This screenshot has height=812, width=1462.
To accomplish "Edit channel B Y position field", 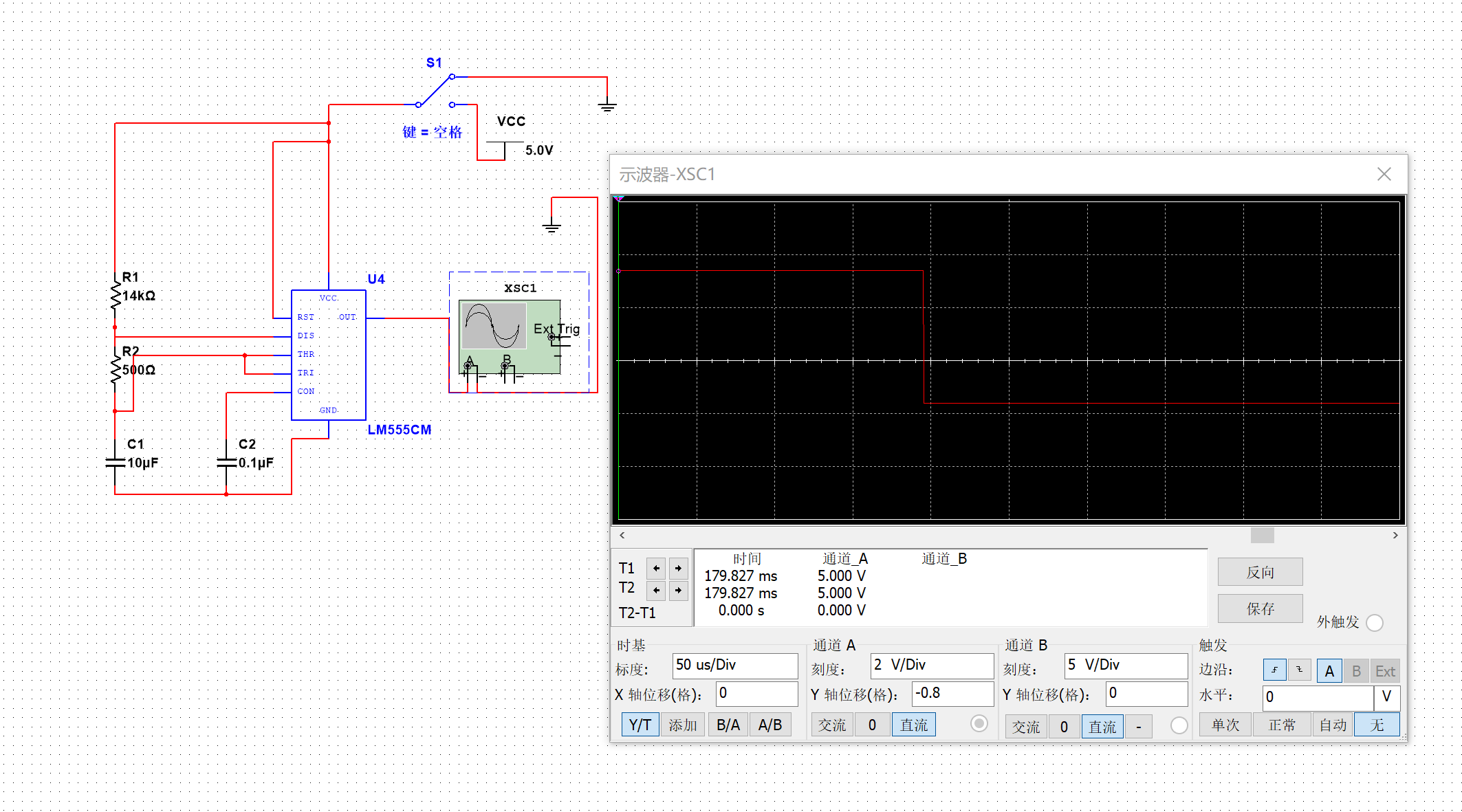I will pos(1146,694).
